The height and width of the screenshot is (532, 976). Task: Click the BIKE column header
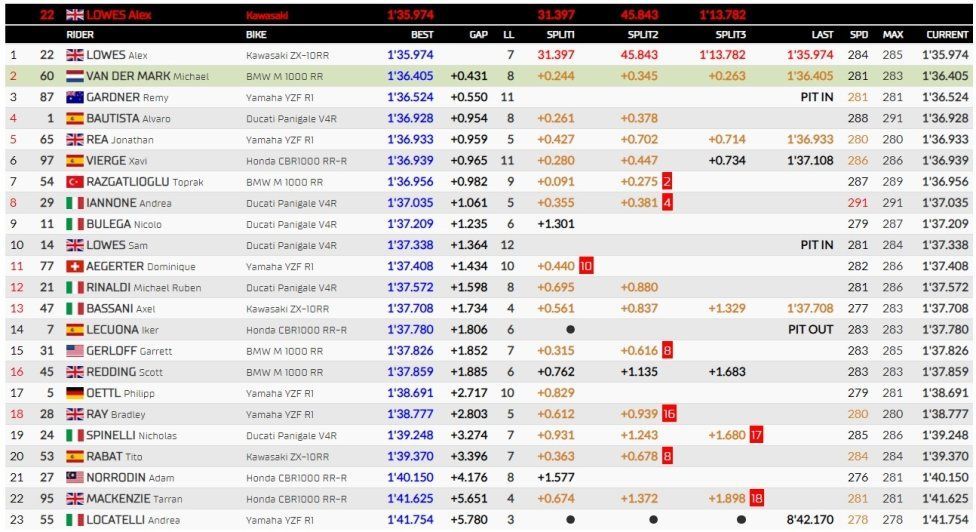[x=256, y=35]
